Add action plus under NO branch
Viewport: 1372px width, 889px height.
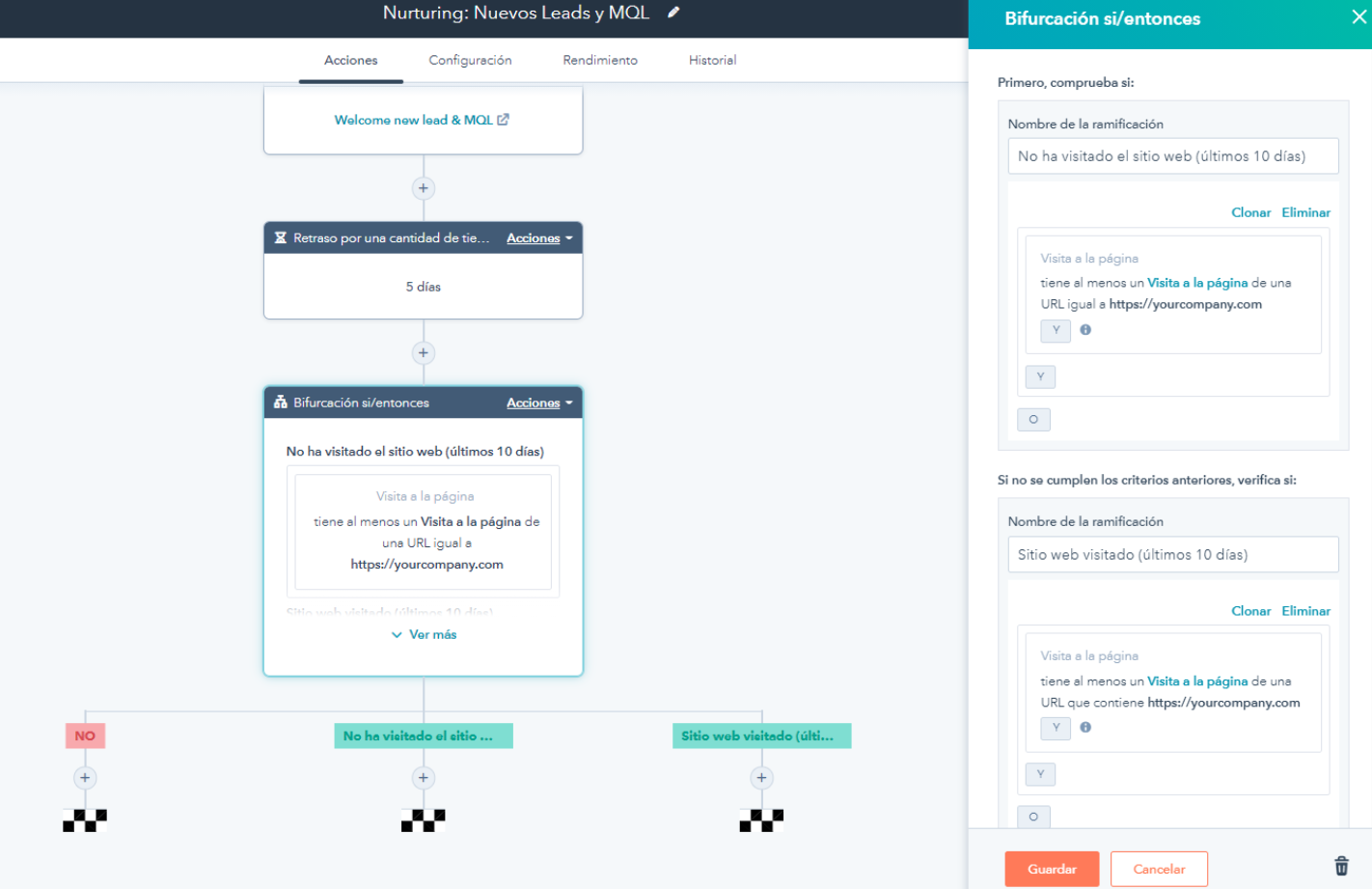[x=85, y=777]
